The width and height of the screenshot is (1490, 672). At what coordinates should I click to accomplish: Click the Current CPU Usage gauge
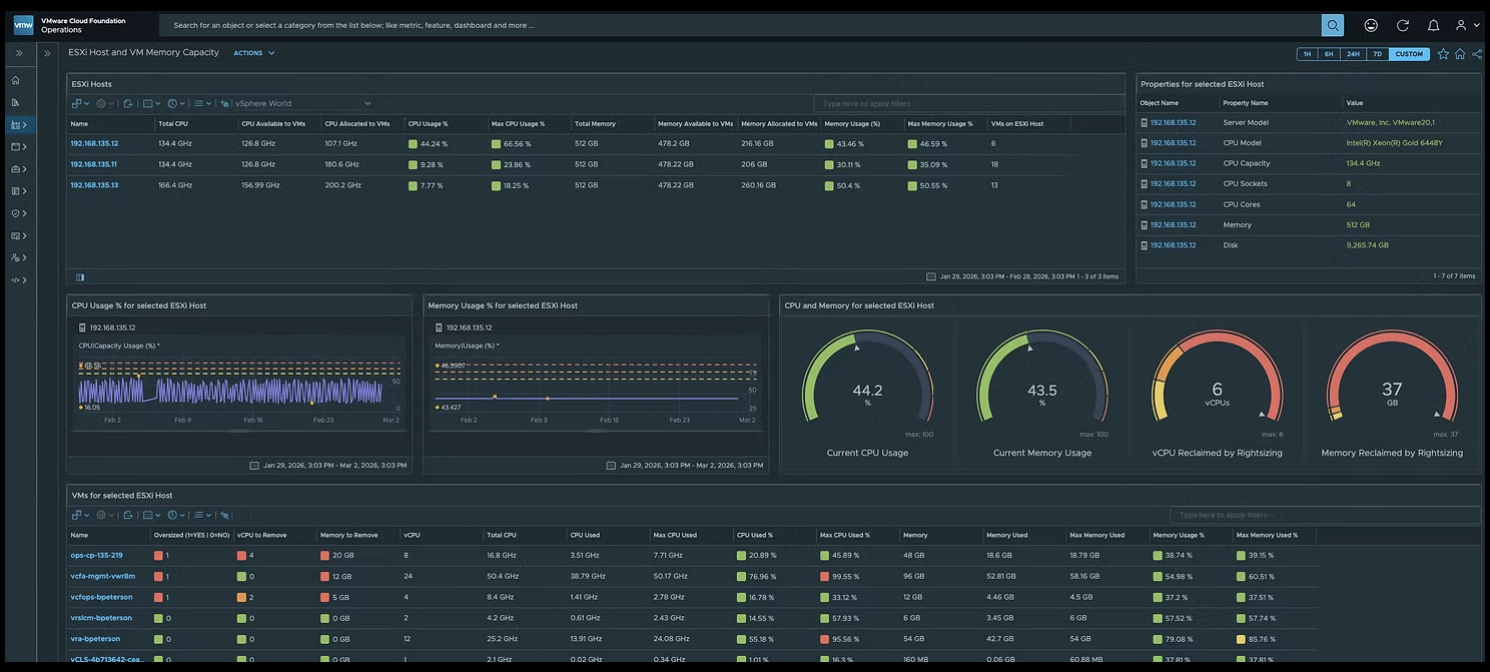[866, 390]
